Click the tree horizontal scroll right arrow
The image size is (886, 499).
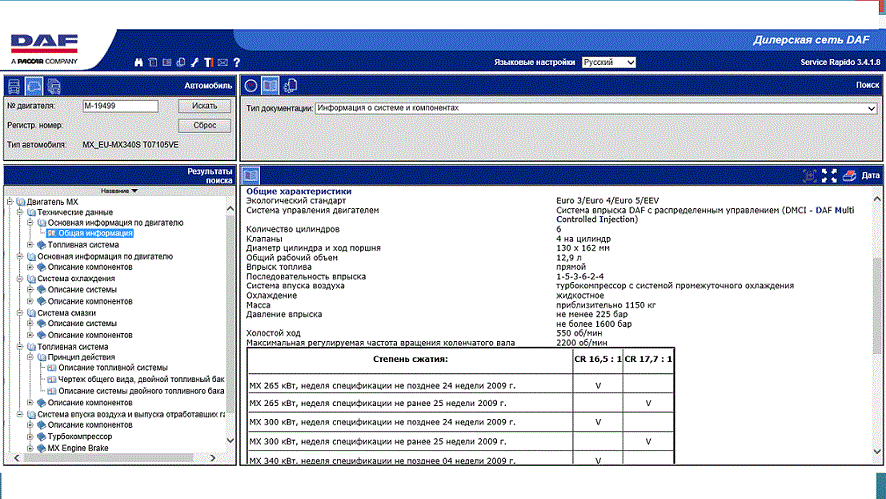[212, 458]
